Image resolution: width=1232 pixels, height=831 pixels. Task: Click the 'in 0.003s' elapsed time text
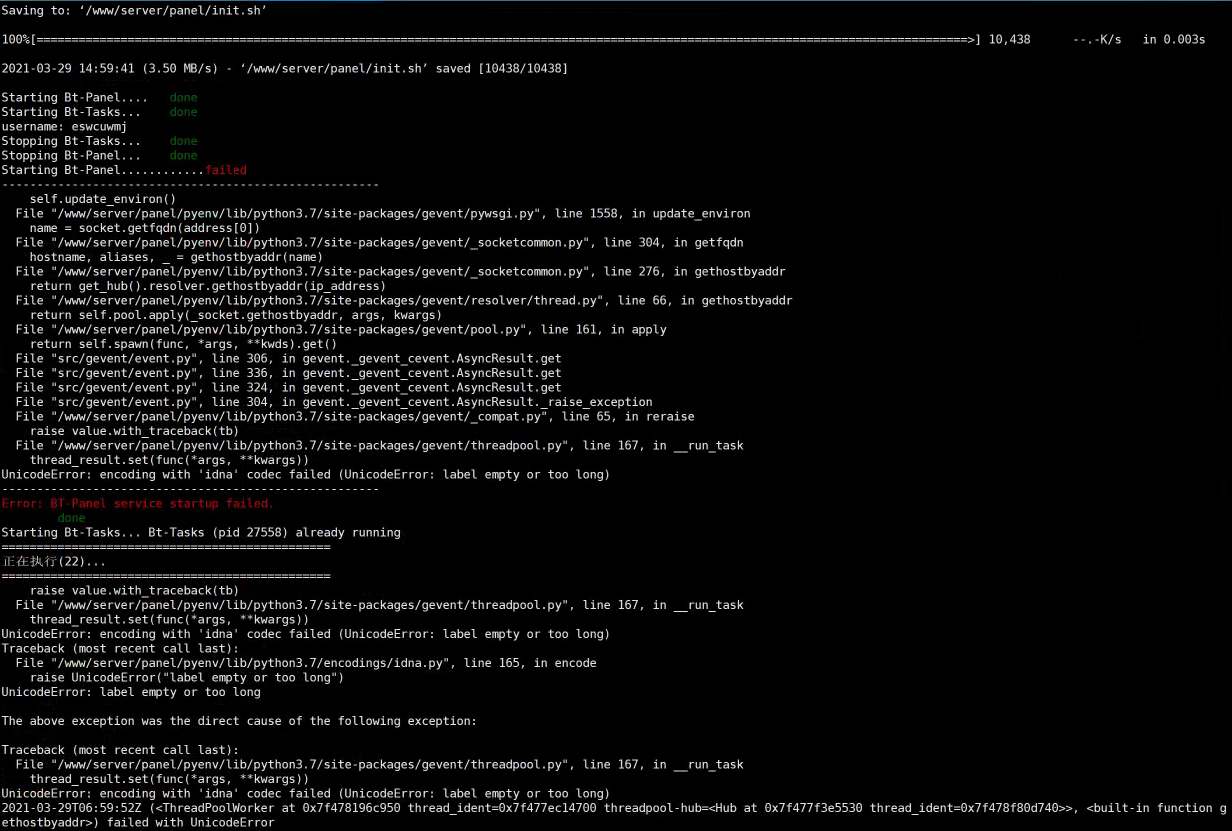pyautogui.click(x=1174, y=40)
